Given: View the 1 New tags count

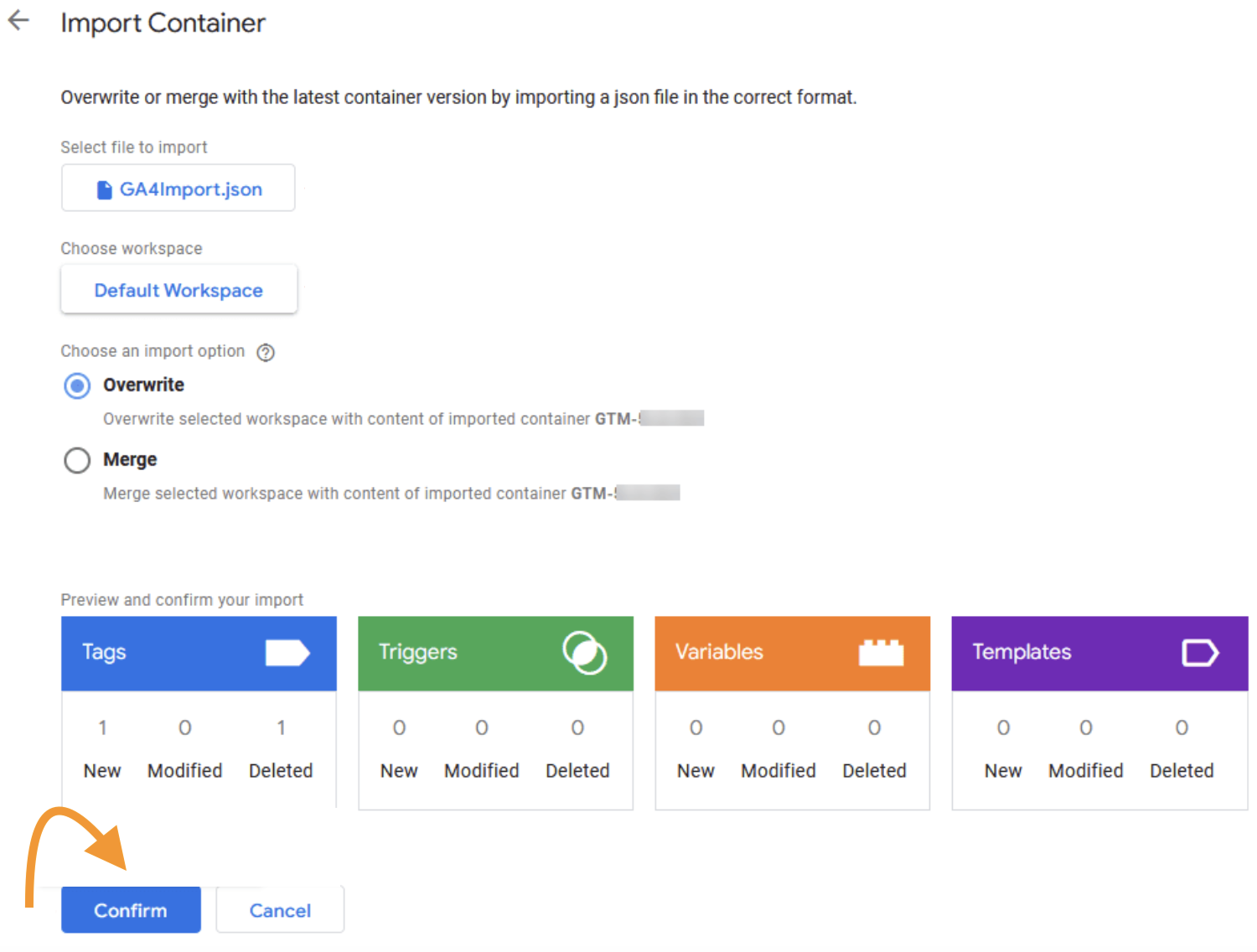Looking at the screenshot, I should pos(102,728).
